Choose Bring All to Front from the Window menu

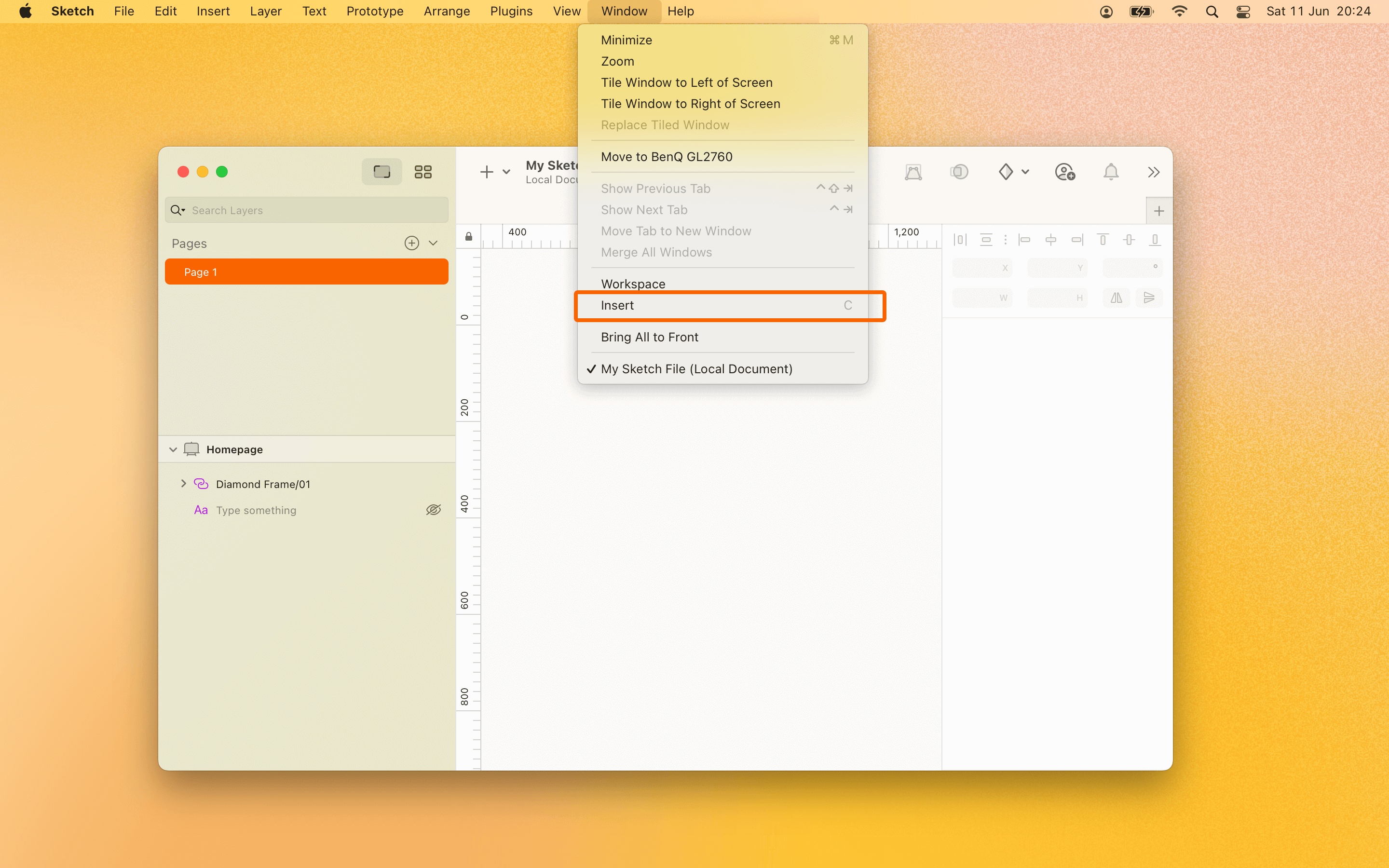tap(650, 337)
